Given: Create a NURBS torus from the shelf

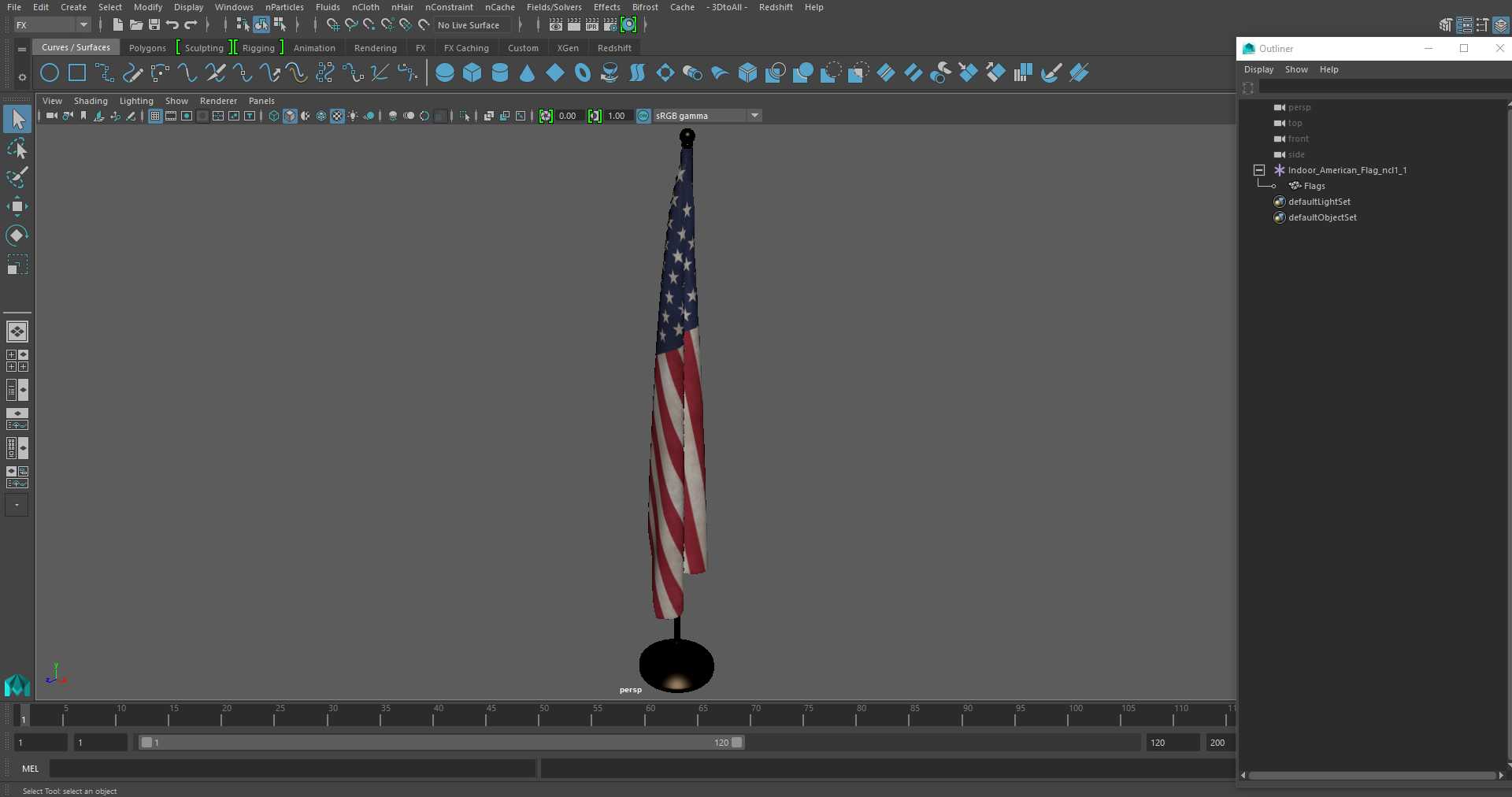Looking at the screenshot, I should point(583,73).
